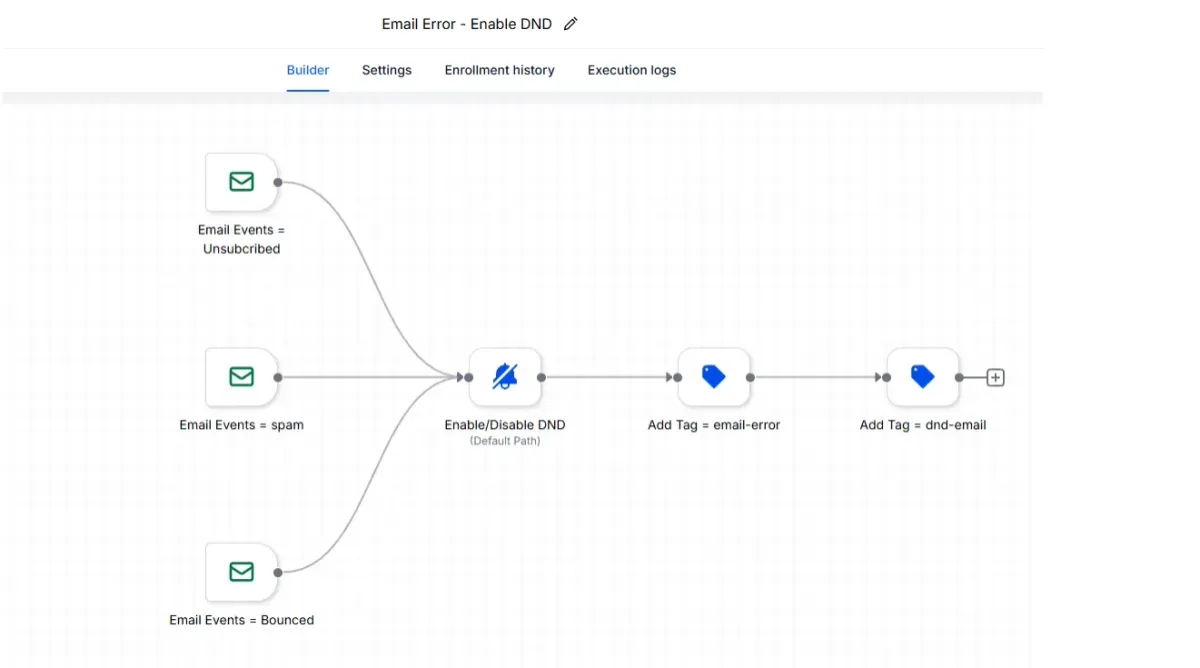The height and width of the screenshot is (668, 1200).
Task: Click the Enable/Disable DND label
Action: click(x=505, y=425)
